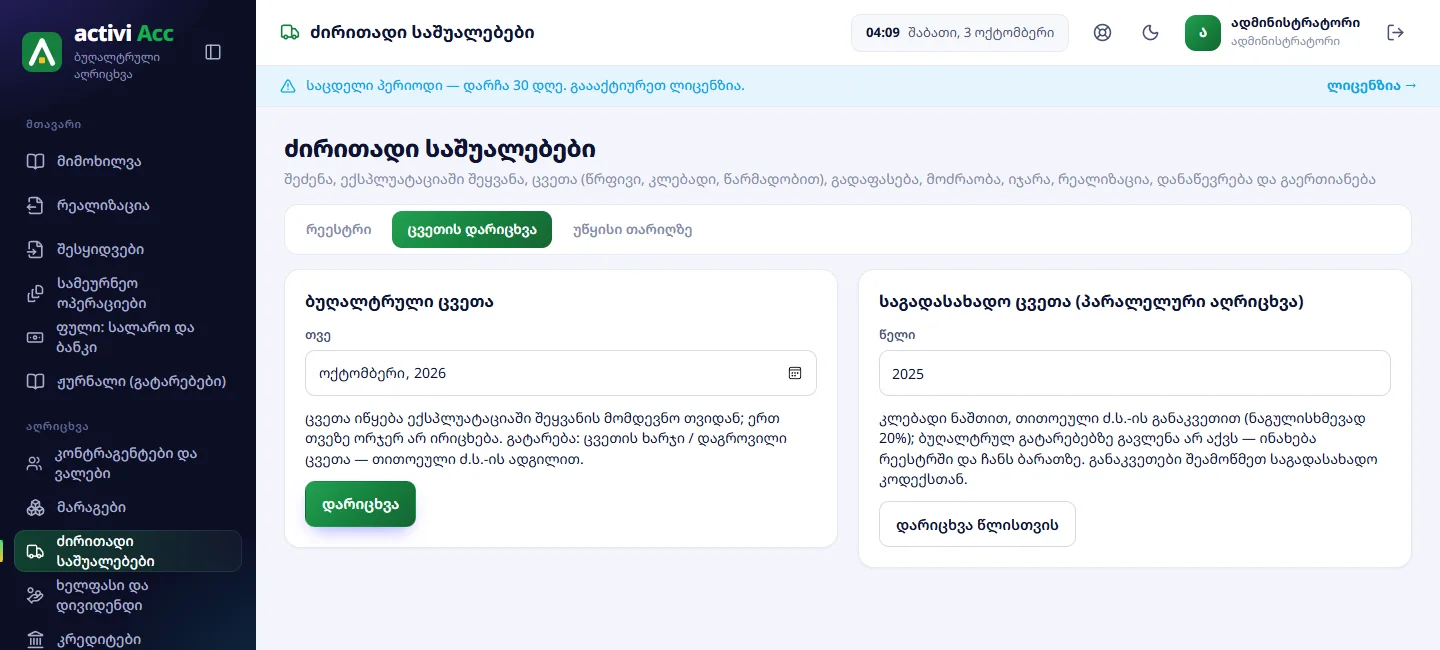This screenshot has height=650, width=1440.
Task: Click the logout icon
Action: 1396,33
